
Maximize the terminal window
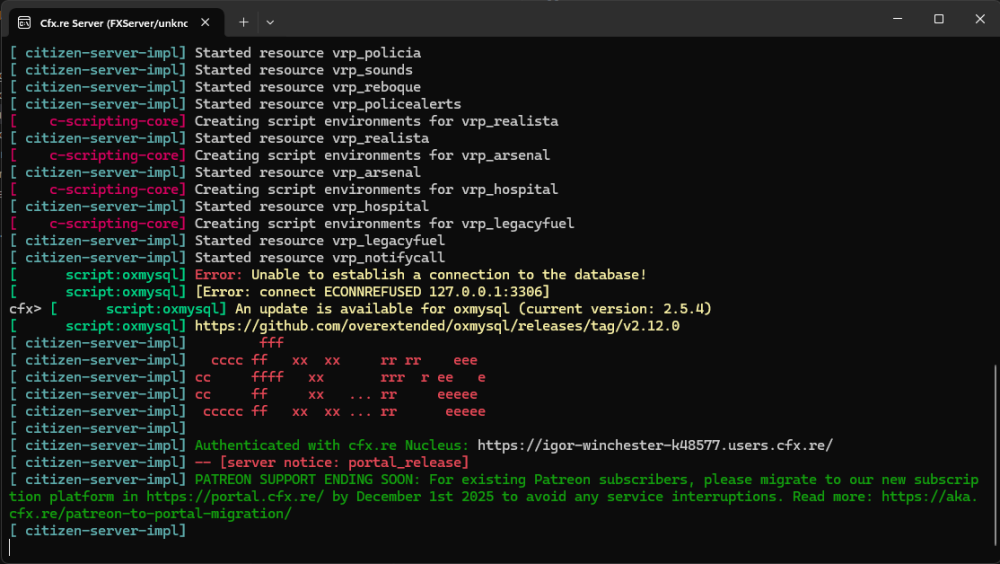[x=938, y=19]
